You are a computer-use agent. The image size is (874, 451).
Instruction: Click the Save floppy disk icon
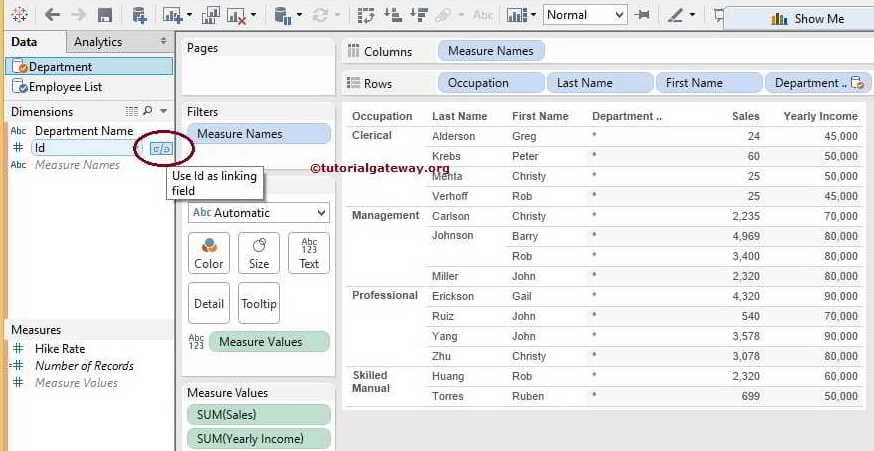pos(105,16)
